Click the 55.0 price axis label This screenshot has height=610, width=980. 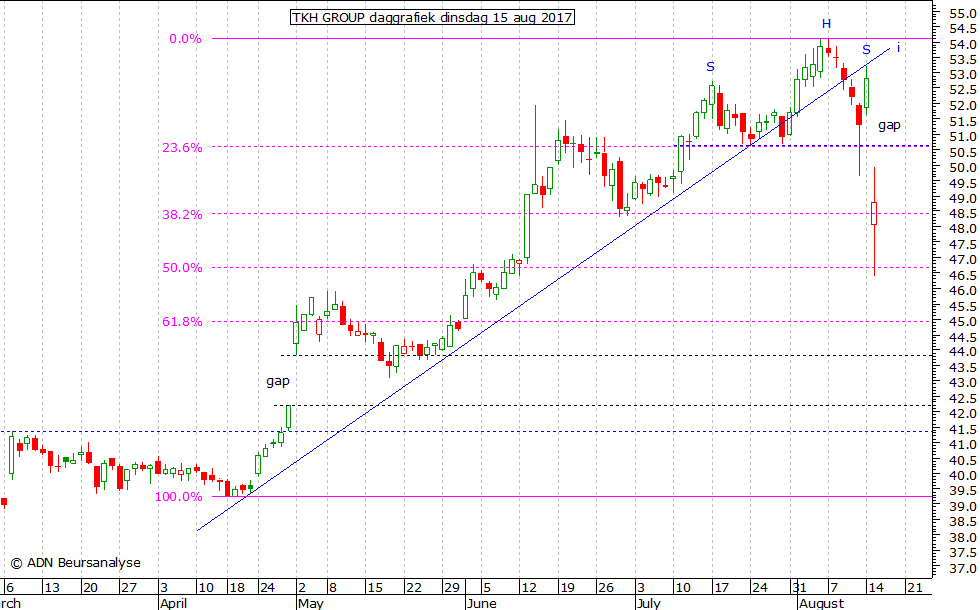[x=962, y=13]
